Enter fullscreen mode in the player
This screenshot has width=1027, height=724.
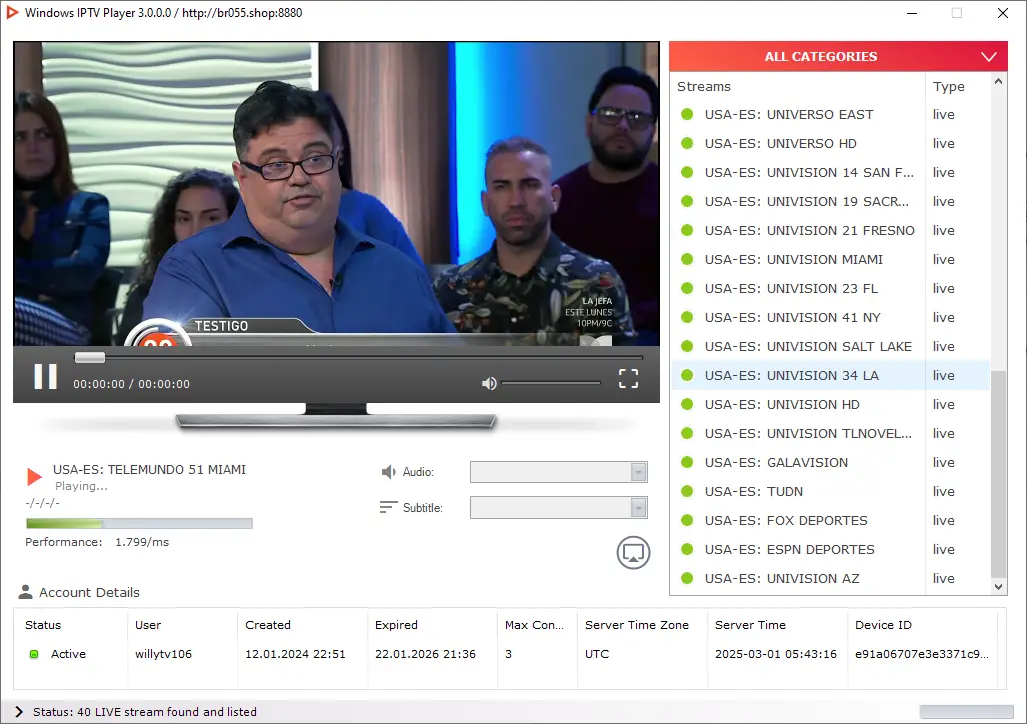[628, 378]
